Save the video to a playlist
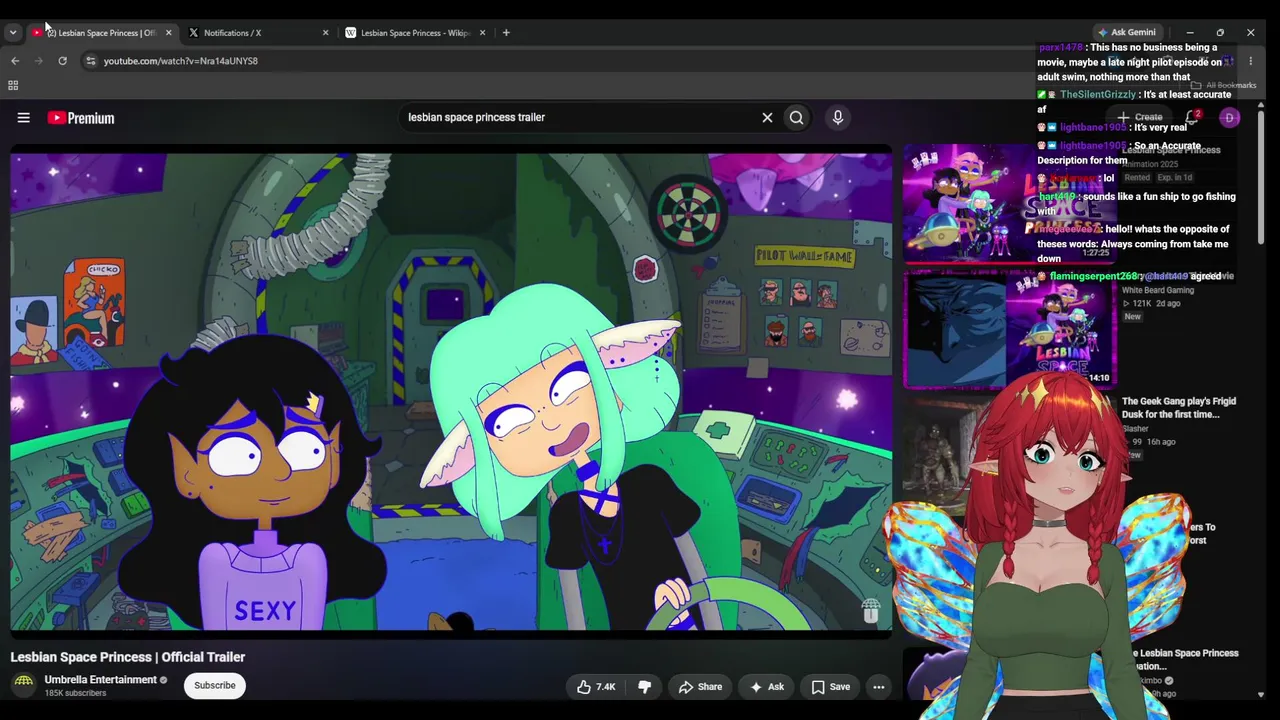1280x720 pixels. (x=830, y=687)
